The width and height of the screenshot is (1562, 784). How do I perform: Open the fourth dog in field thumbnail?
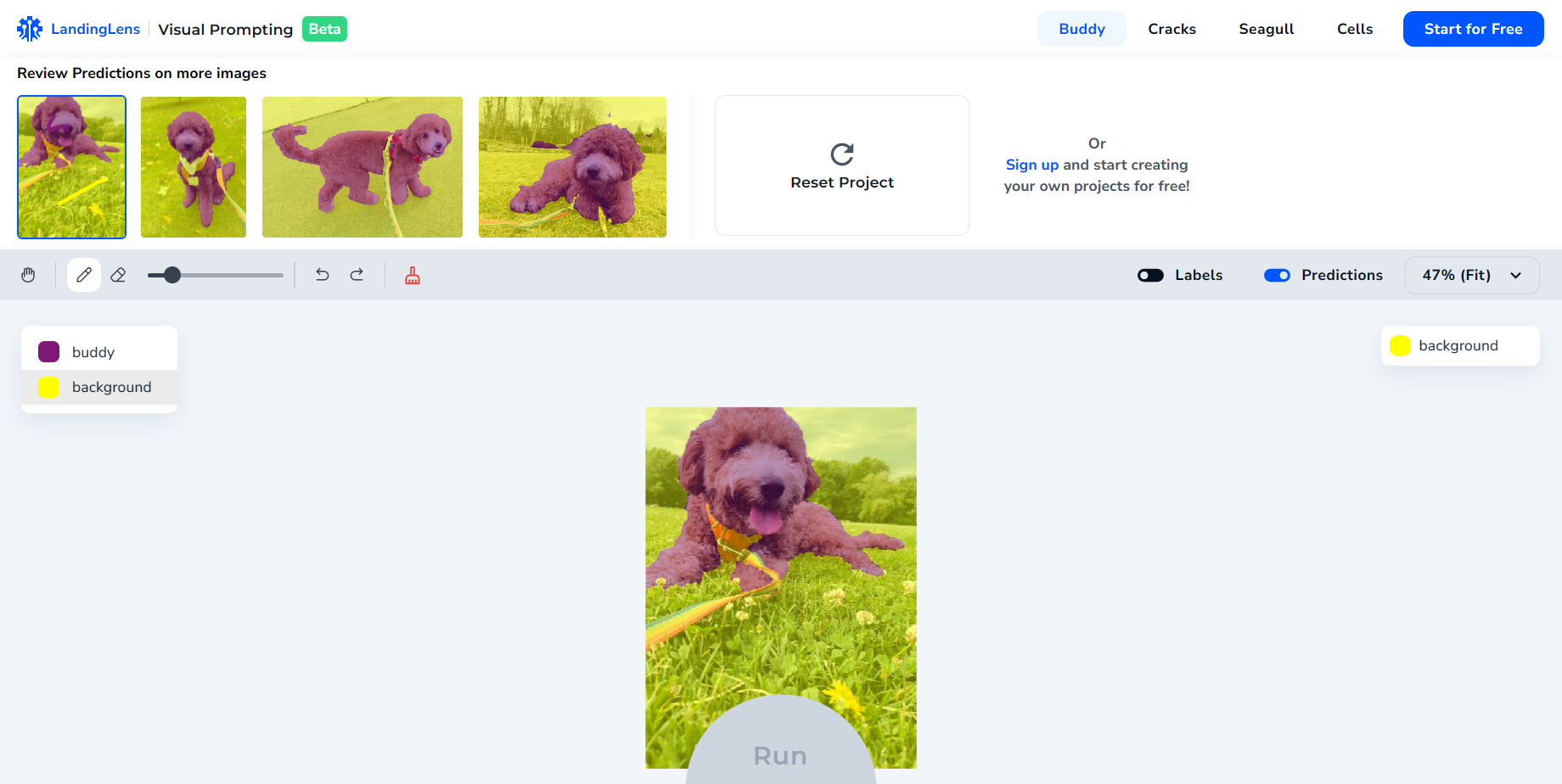click(x=572, y=167)
